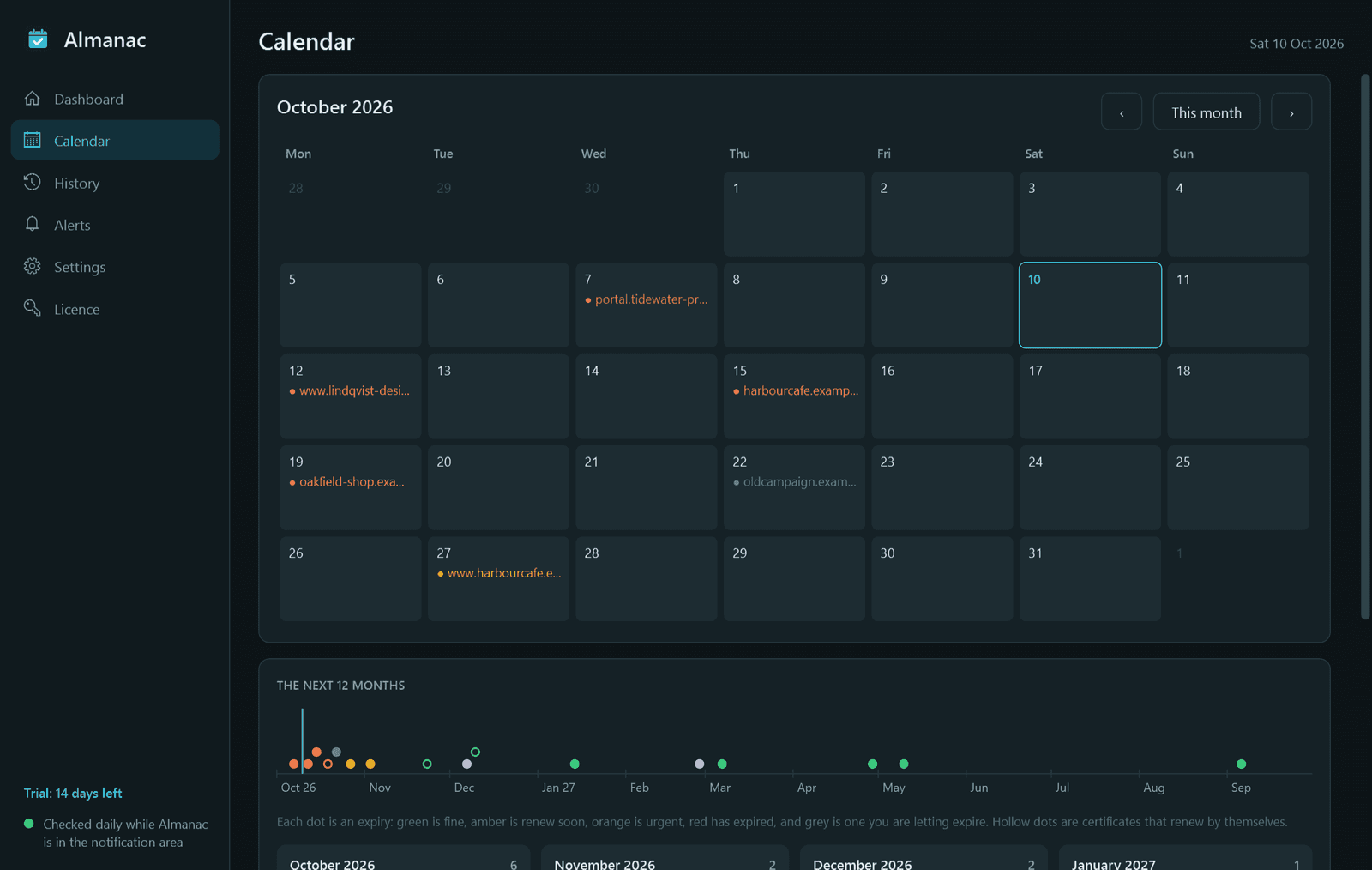This screenshot has width=1372, height=870.
Task: Click the Almanac calendar logo icon
Action: click(x=38, y=39)
